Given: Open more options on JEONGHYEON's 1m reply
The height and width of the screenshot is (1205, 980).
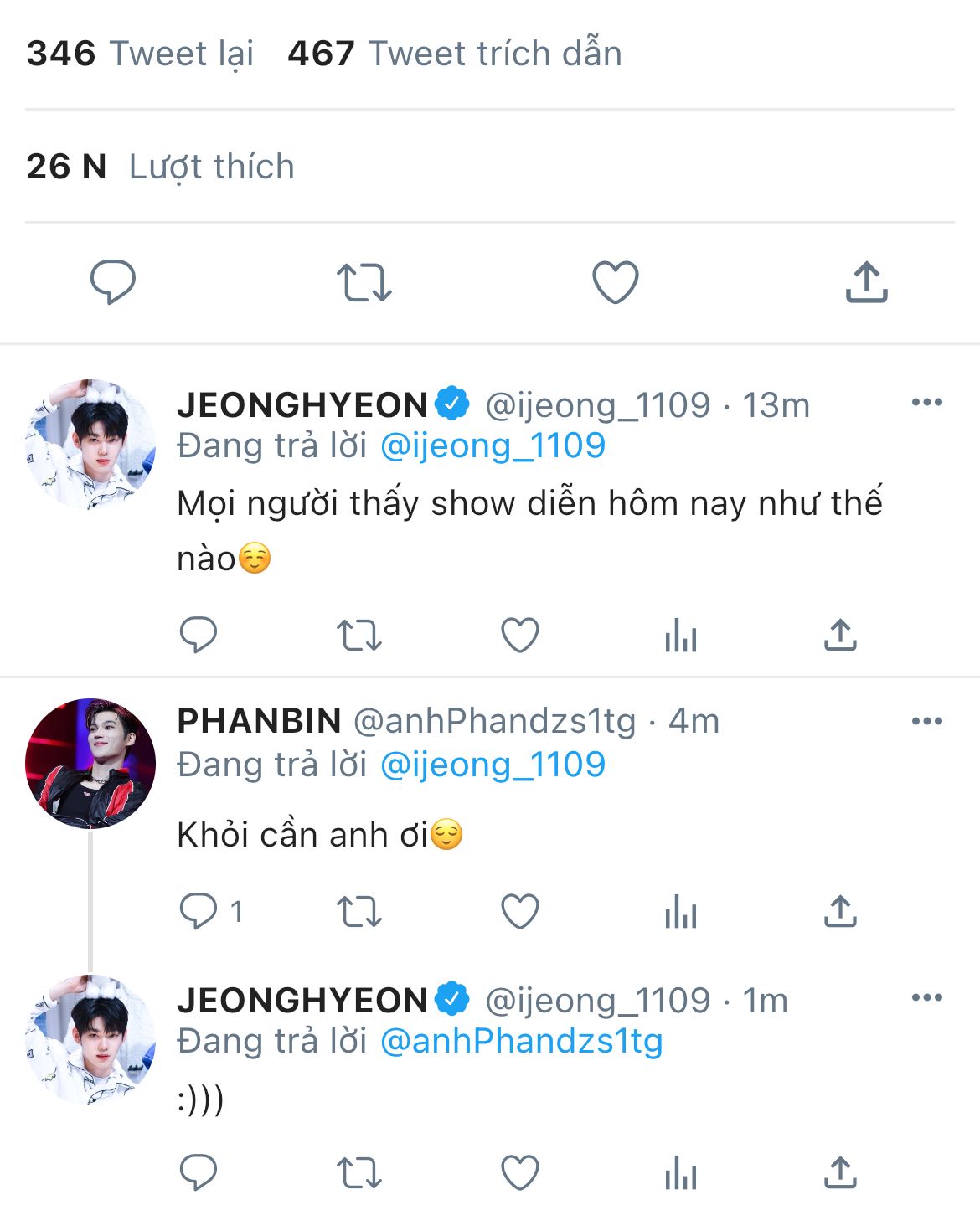Looking at the screenshot, I should [x=926, y=997].
